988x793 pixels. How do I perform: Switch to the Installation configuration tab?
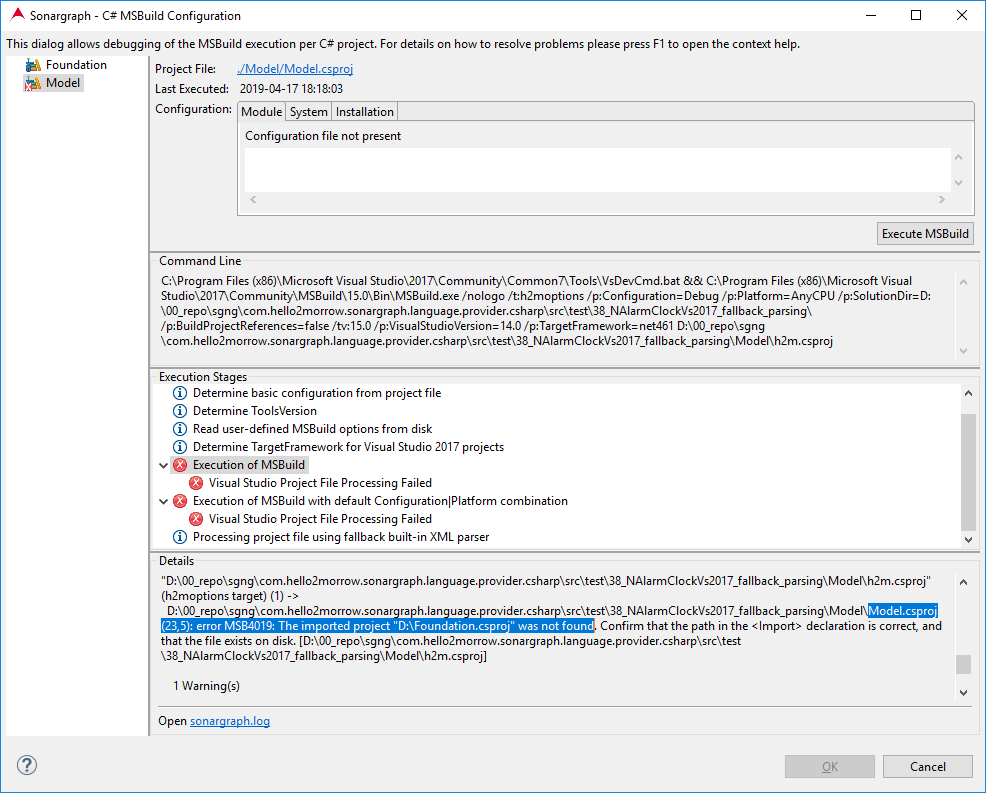pos(364,111)
